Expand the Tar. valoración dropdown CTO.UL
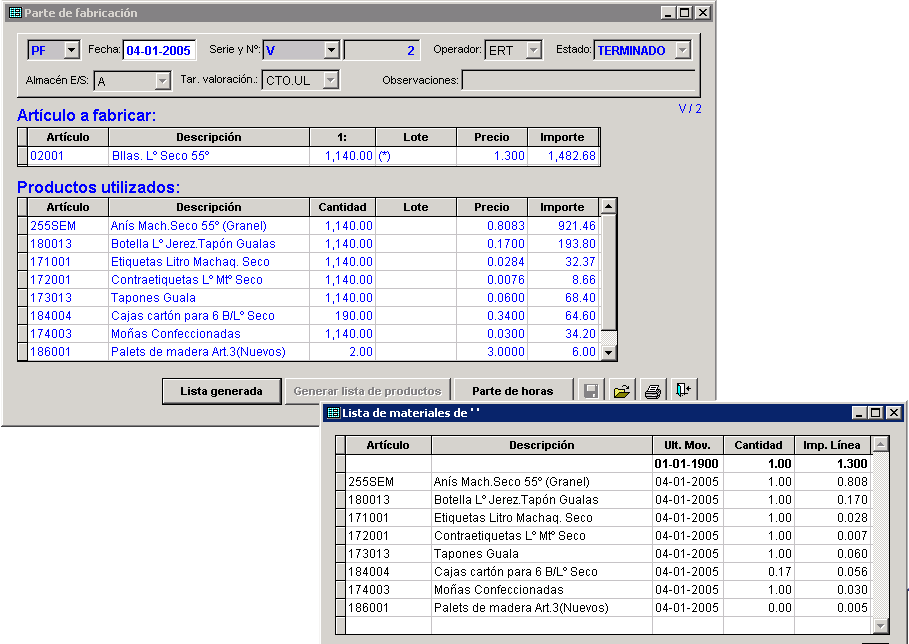Viewport: 909px width, 644px height. (330, 80)
